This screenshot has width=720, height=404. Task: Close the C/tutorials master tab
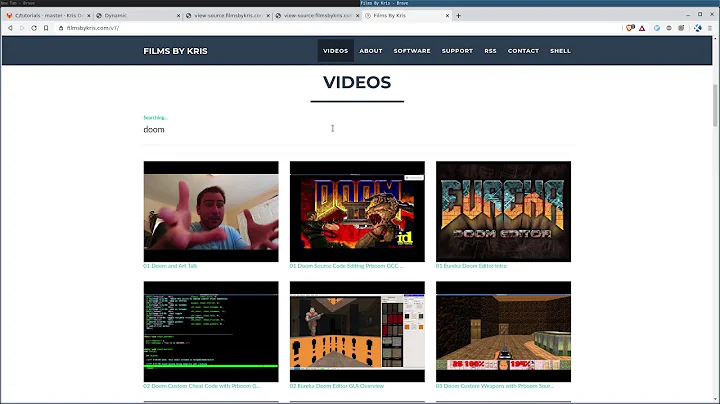click(89, 16)
